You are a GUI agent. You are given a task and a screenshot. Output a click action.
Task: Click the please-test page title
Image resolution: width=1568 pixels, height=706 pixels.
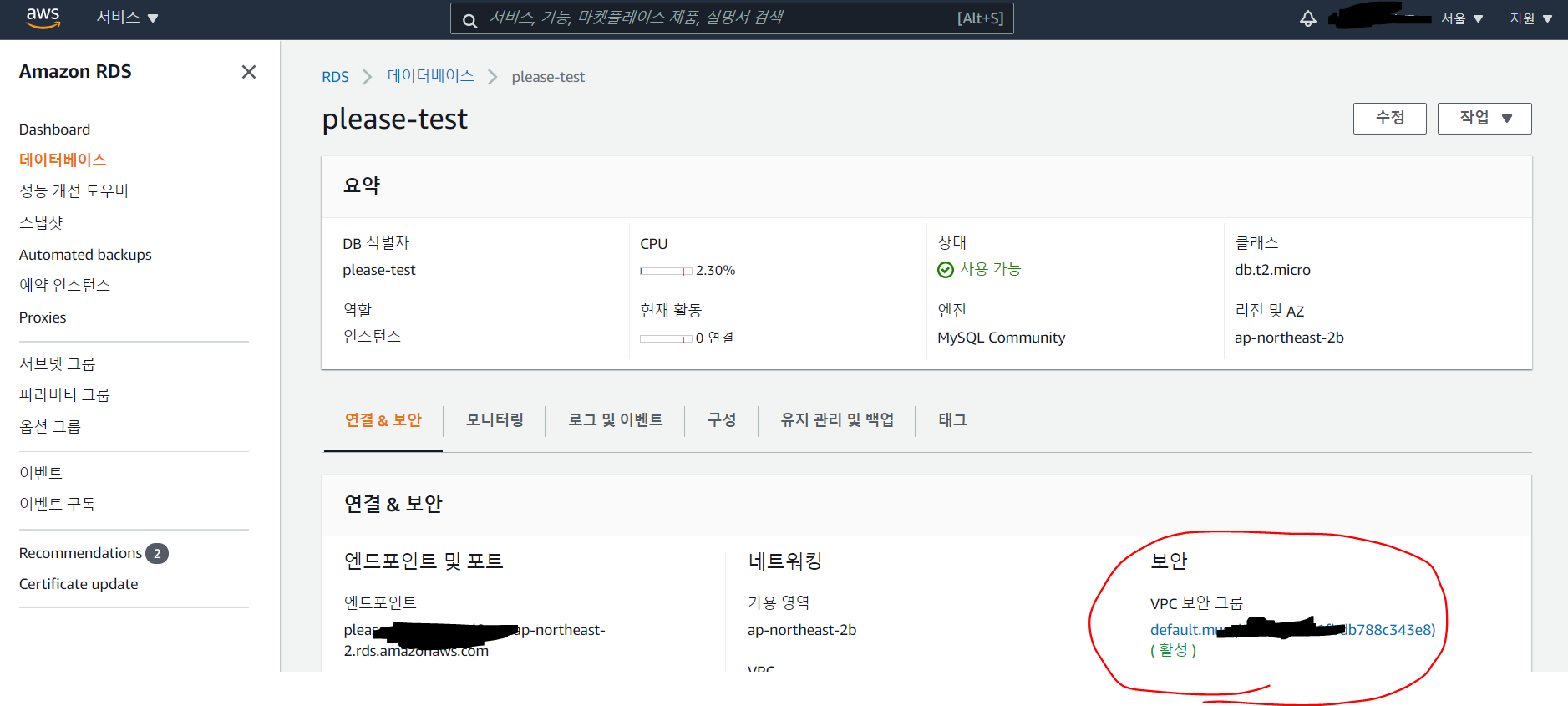395,119
